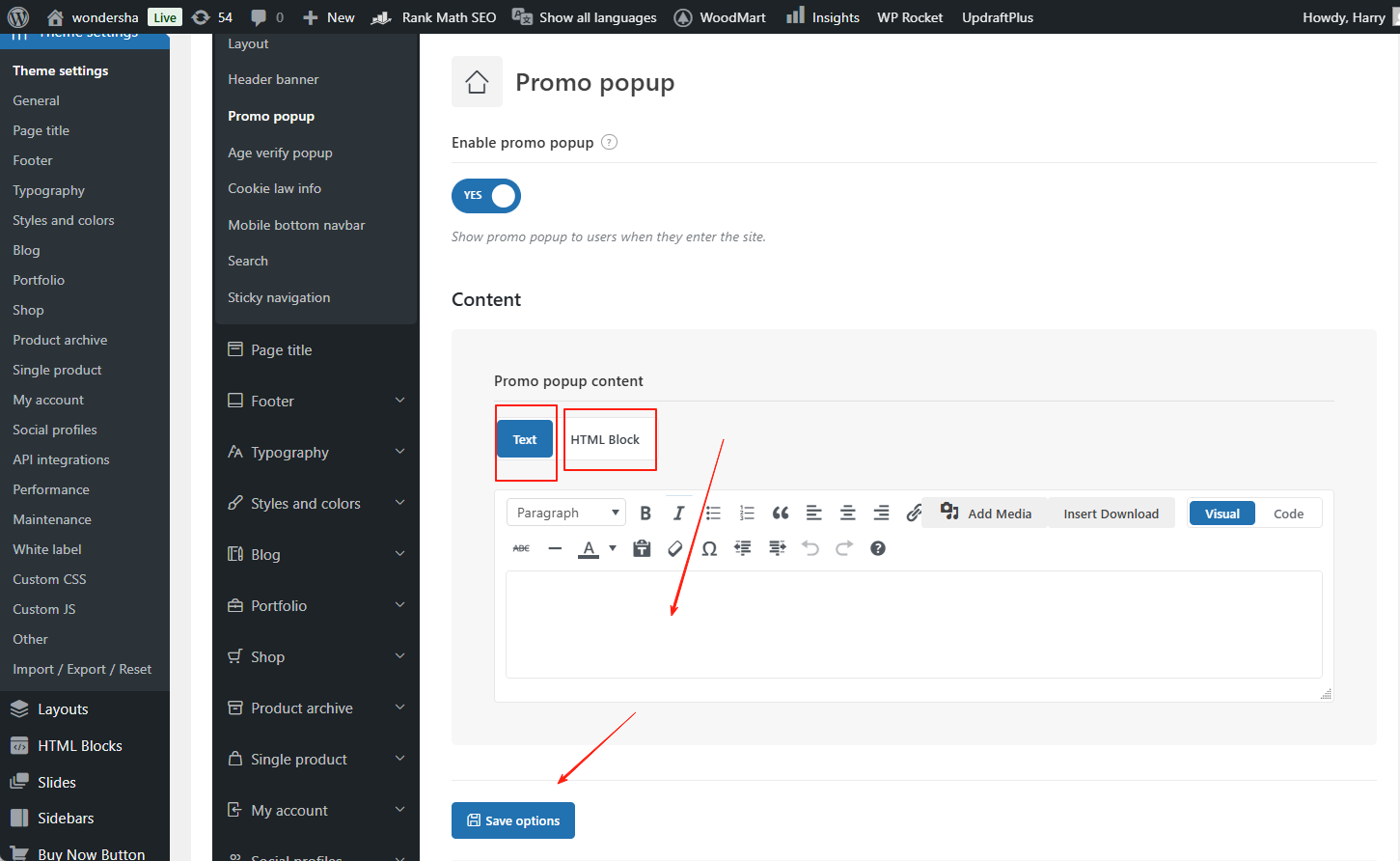This screenshot has width=1400, height=861.
Task: Expand the Typography section chevron
Action: tap(399, 452)
